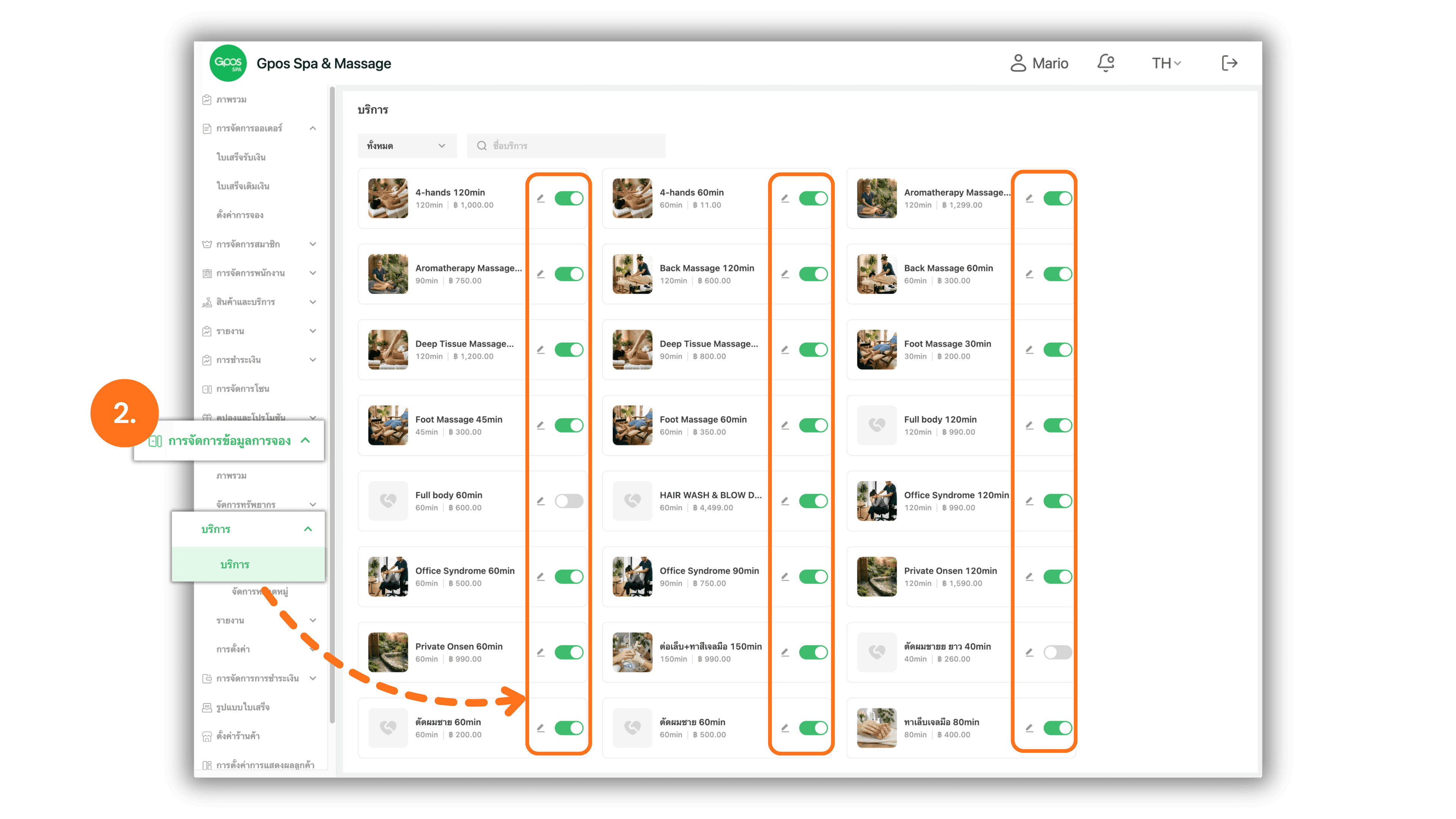Edit the Back Massage 60min service
1456x819 pixels.
coord(1029,274)
